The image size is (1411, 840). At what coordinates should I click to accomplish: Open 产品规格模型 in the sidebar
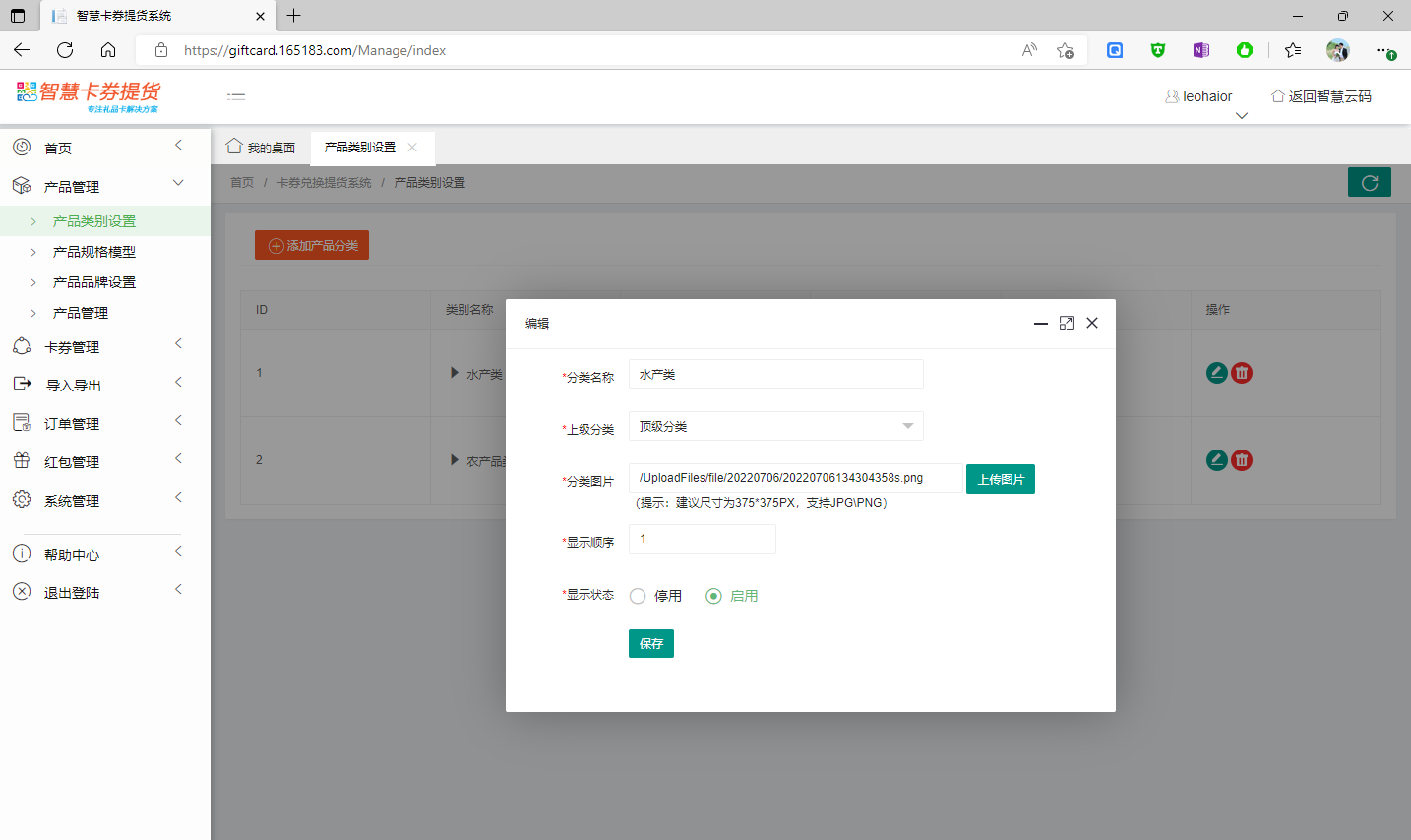pyautogui.click(x=94, y=252)
